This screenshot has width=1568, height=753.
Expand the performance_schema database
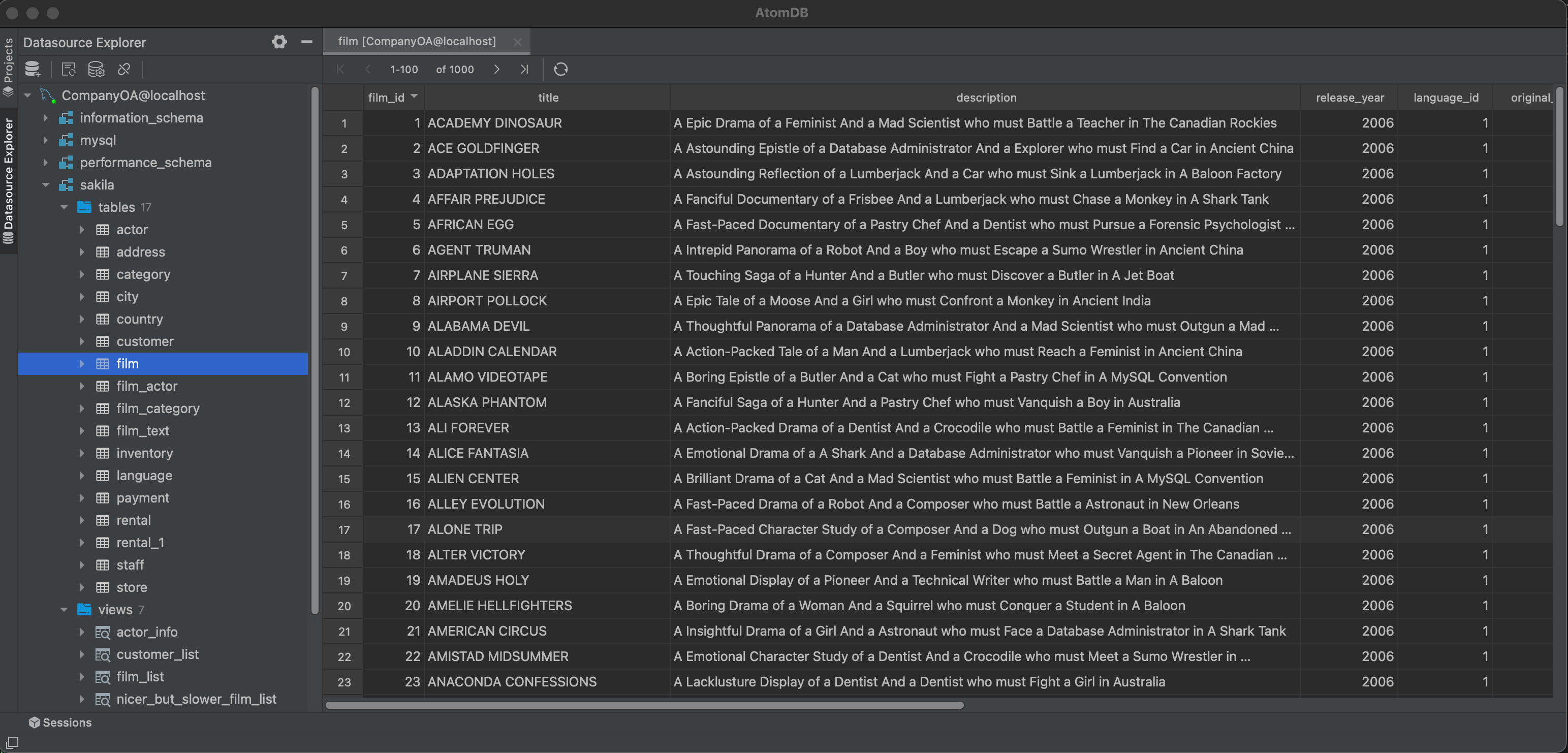(46, 163)
